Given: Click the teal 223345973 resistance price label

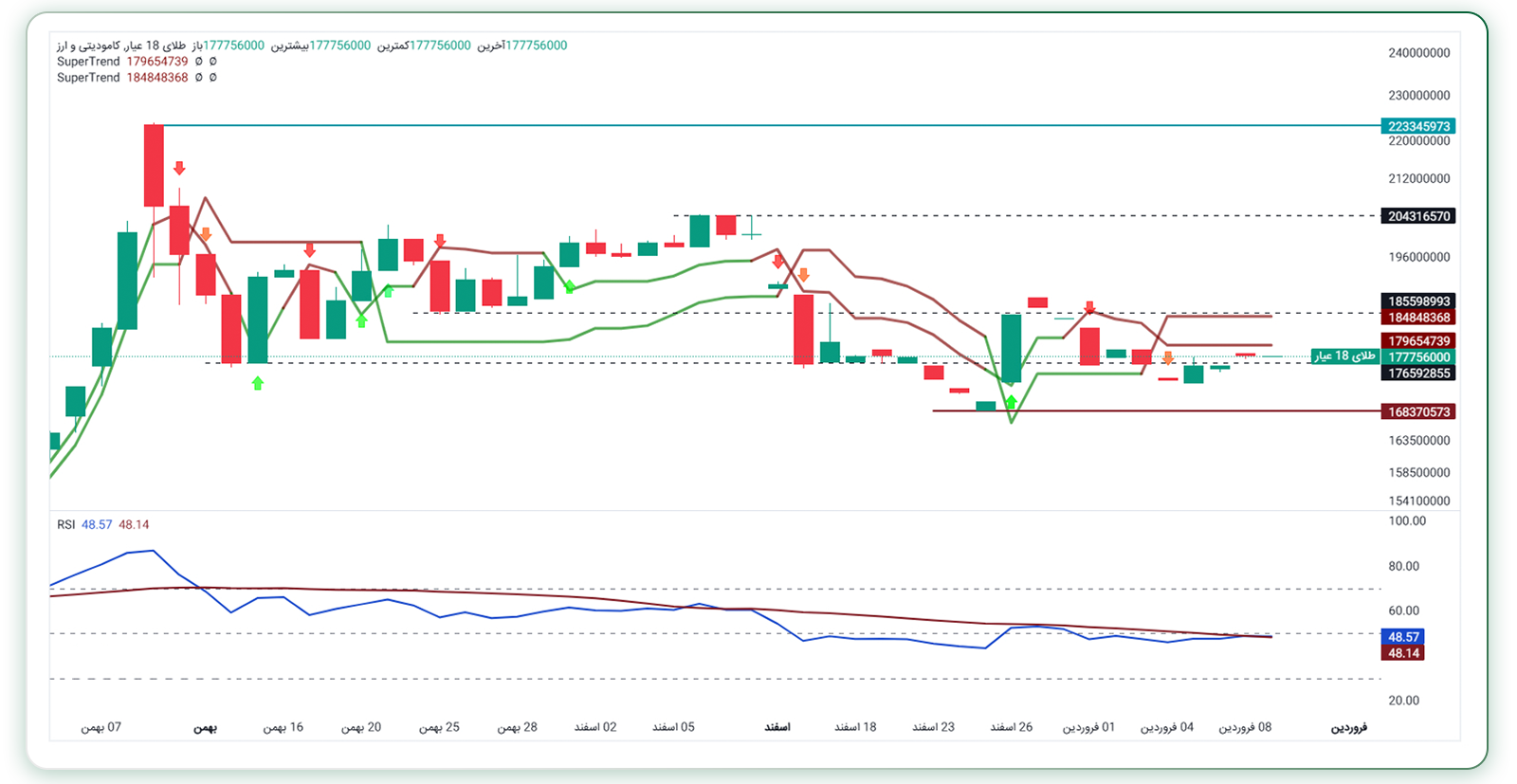Looking at the screenshot, I should pyautogui.click(x=1418, y=126).
